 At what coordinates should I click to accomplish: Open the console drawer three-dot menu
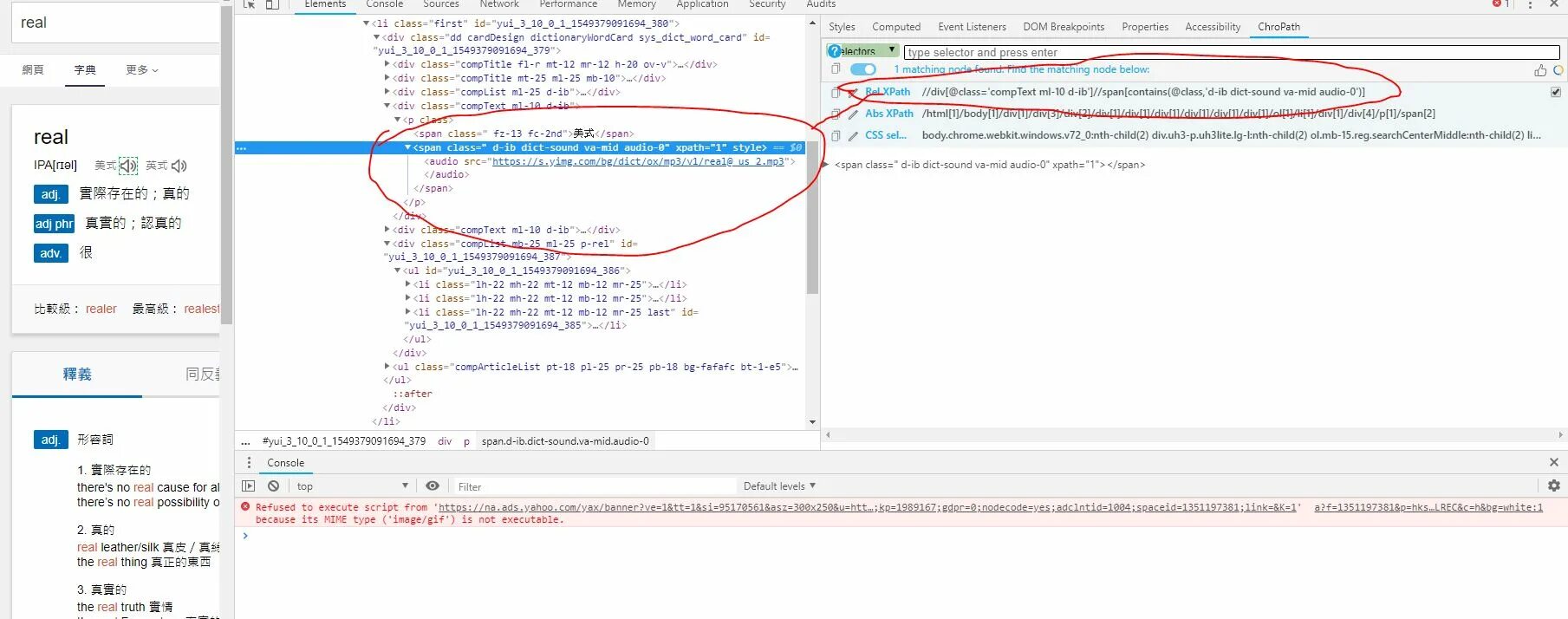pos(249,463)
